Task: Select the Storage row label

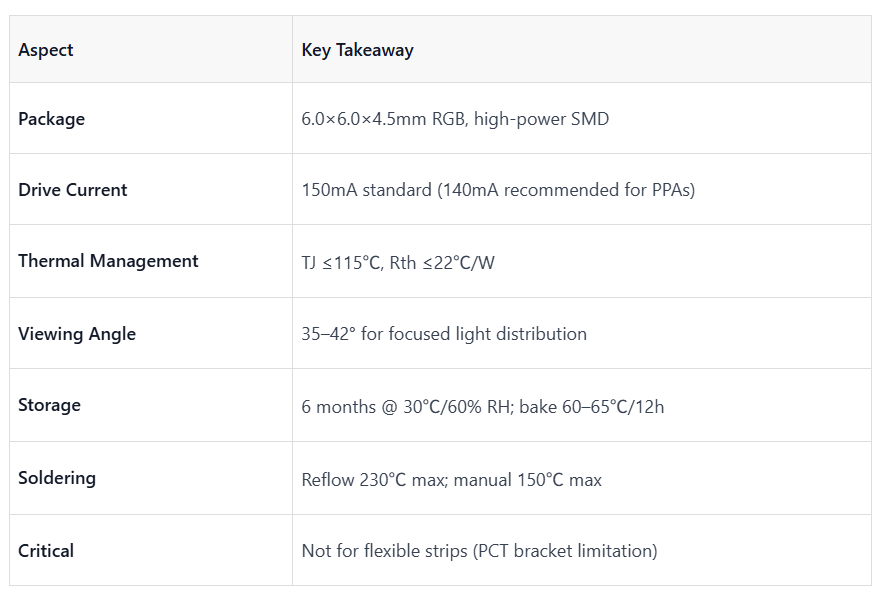Action: (x=49, y=405)
